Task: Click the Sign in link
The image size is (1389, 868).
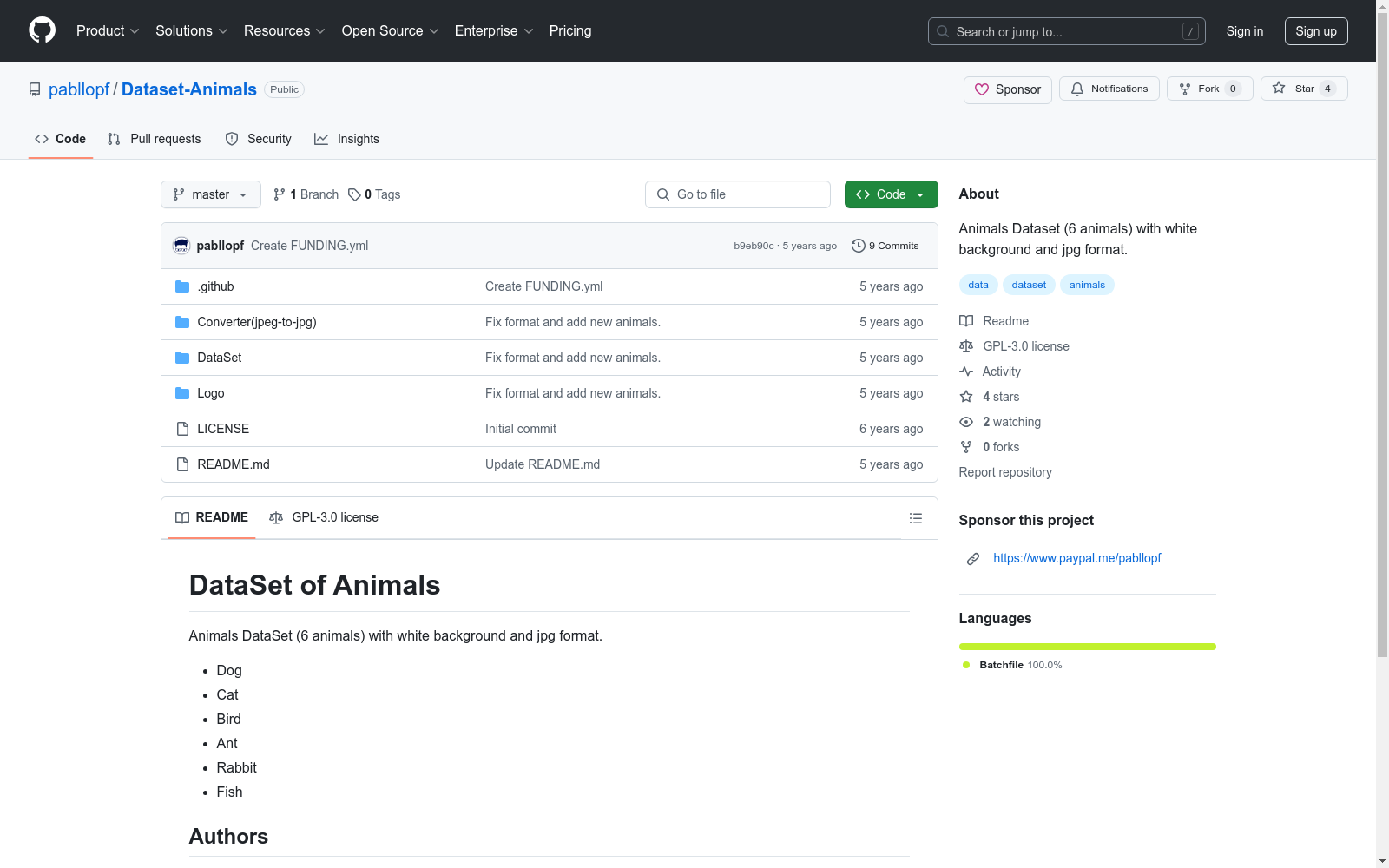Action: click(x=1245, y=31)
